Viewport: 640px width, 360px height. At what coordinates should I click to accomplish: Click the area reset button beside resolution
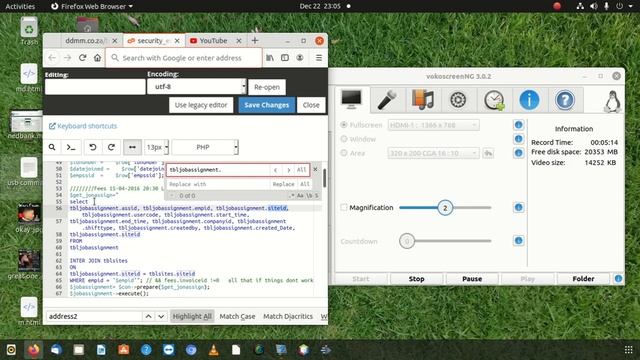[x=488, y=153]
